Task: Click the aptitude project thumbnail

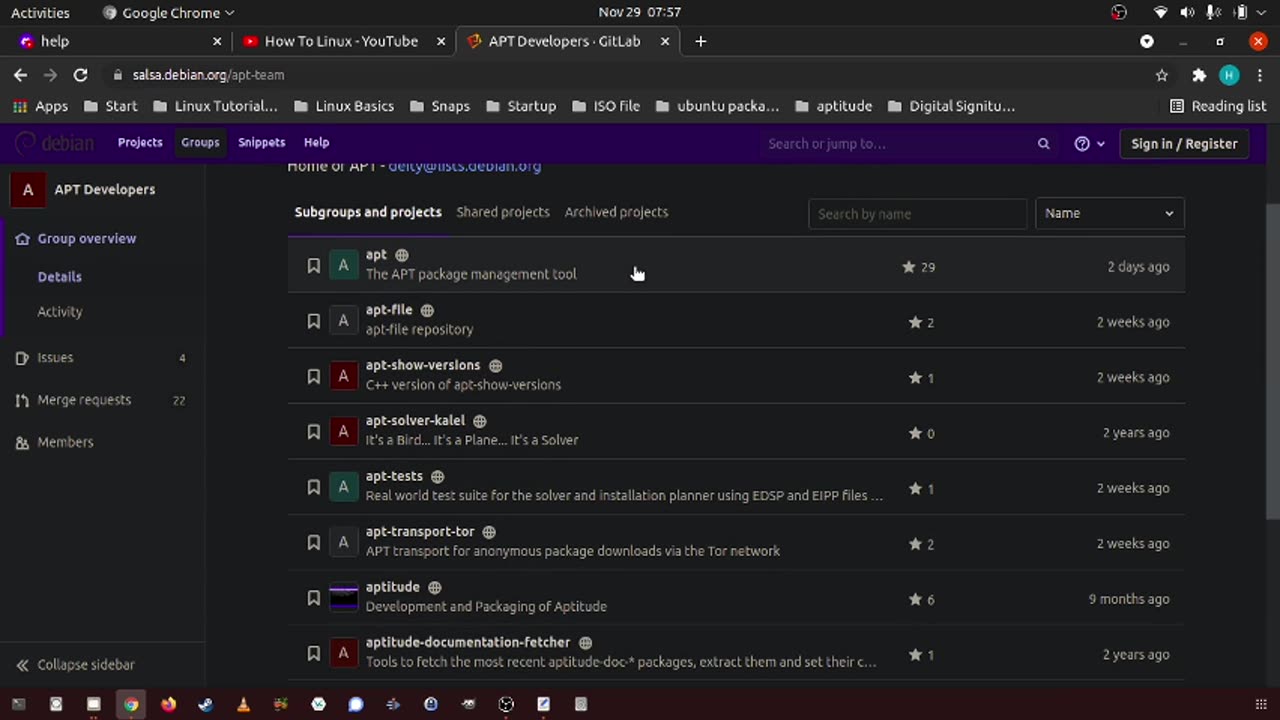Action: pyautogui.click(x=343, y=598)
